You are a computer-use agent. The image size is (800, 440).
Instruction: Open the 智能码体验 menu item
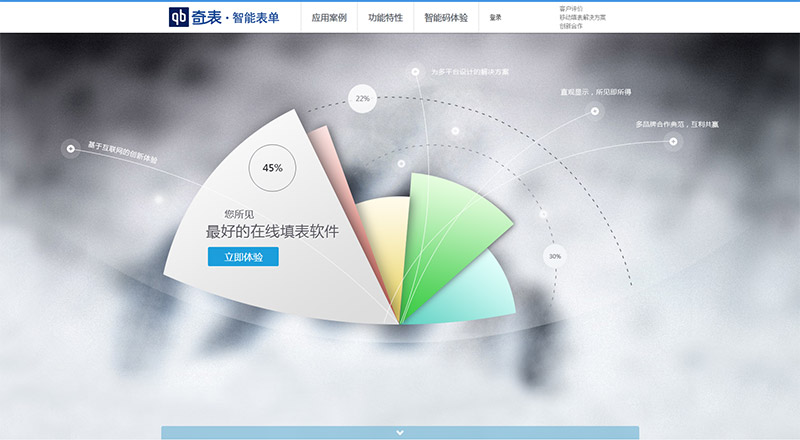(445, 18)
